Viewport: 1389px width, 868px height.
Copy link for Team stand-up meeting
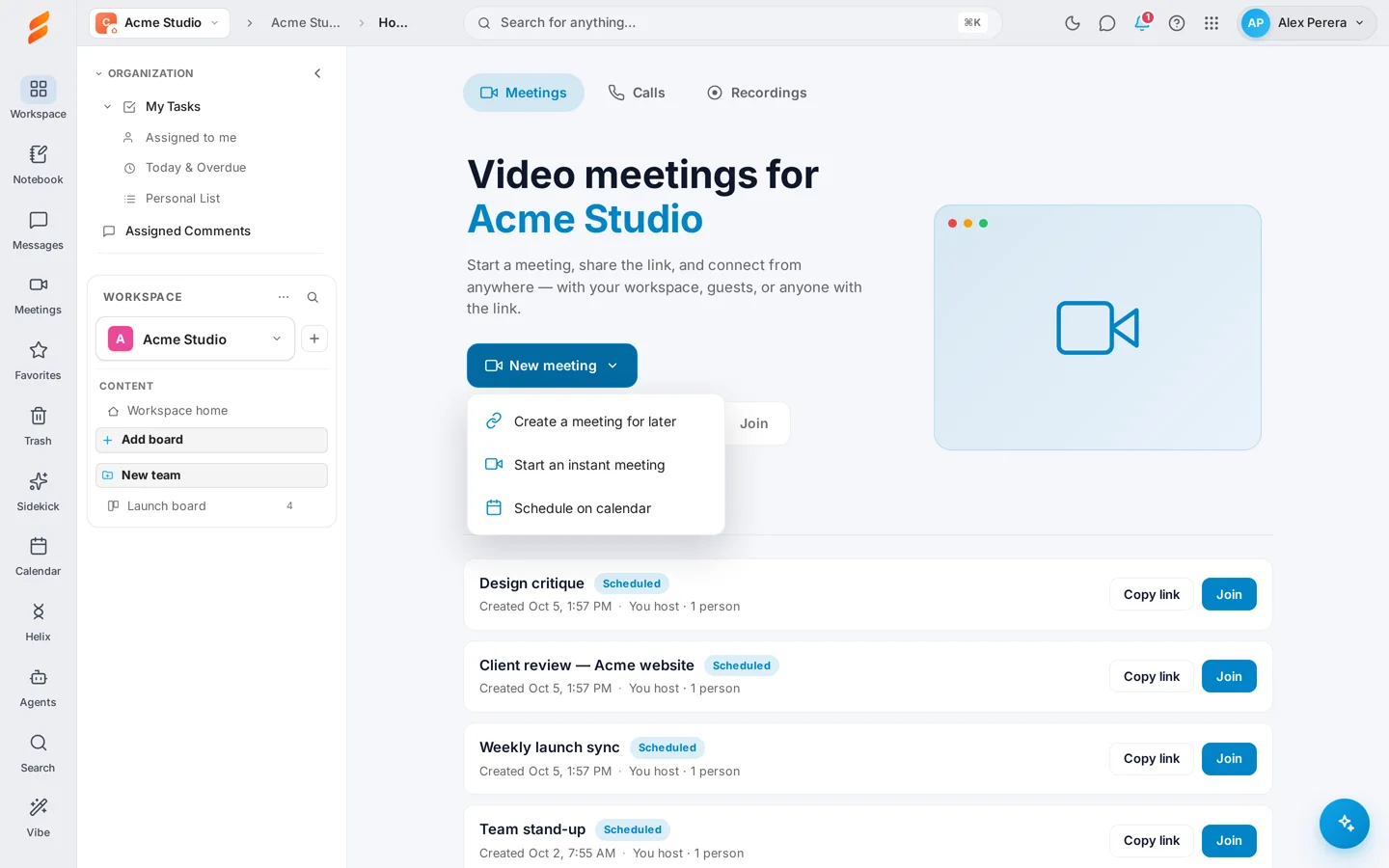[x=1152, y=840]
